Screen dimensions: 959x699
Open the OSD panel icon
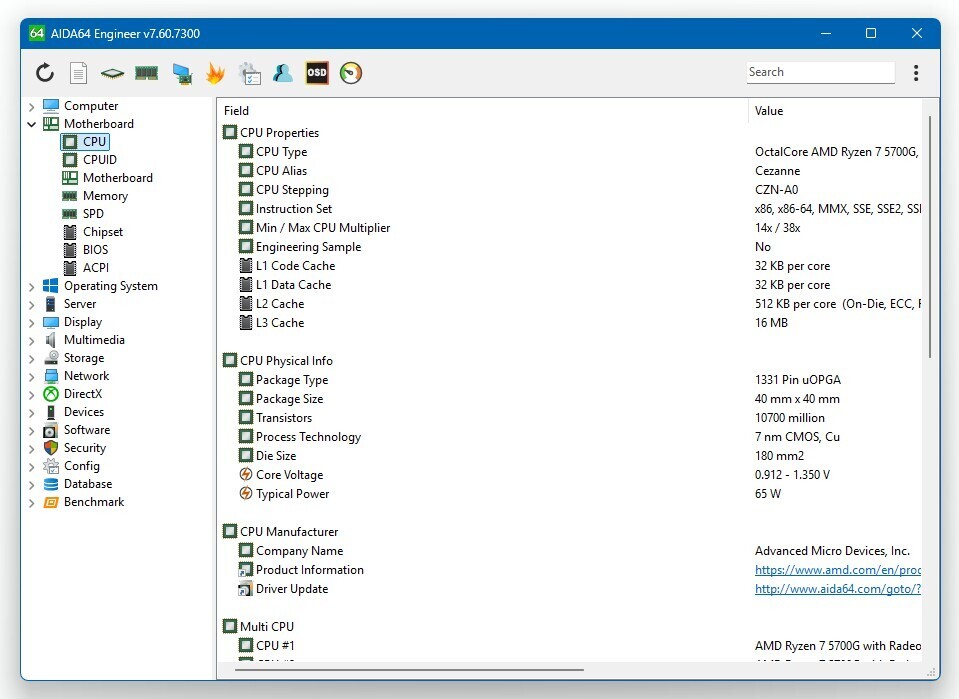[317, 73]
